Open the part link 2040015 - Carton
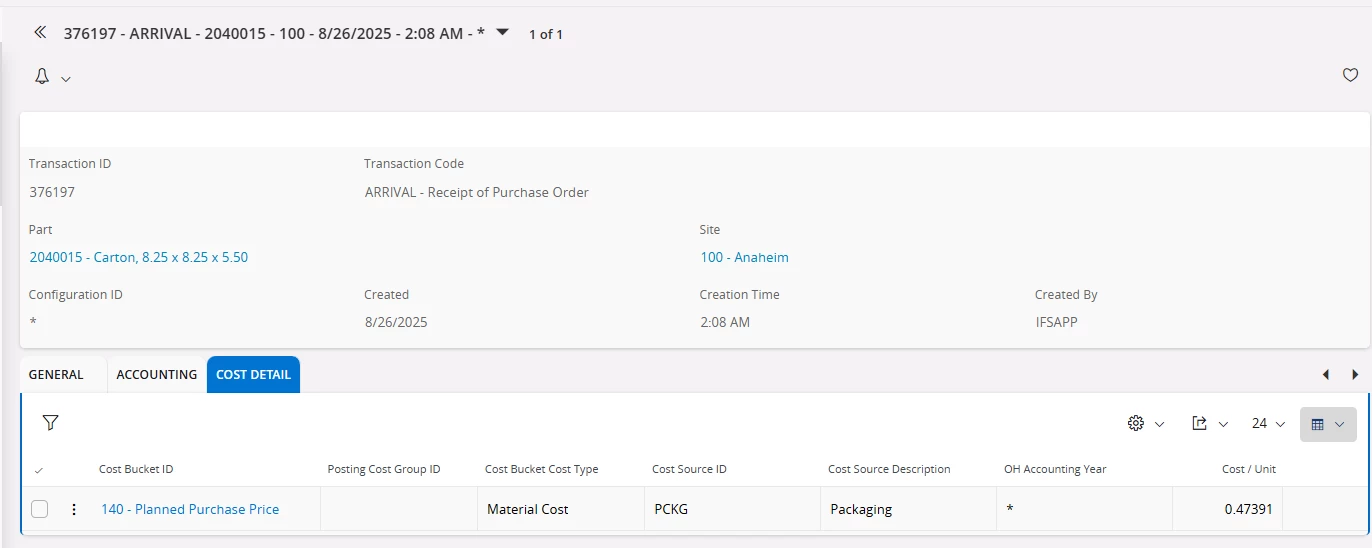The width and height of the screenshot is (1372, 548). [139, 258]
